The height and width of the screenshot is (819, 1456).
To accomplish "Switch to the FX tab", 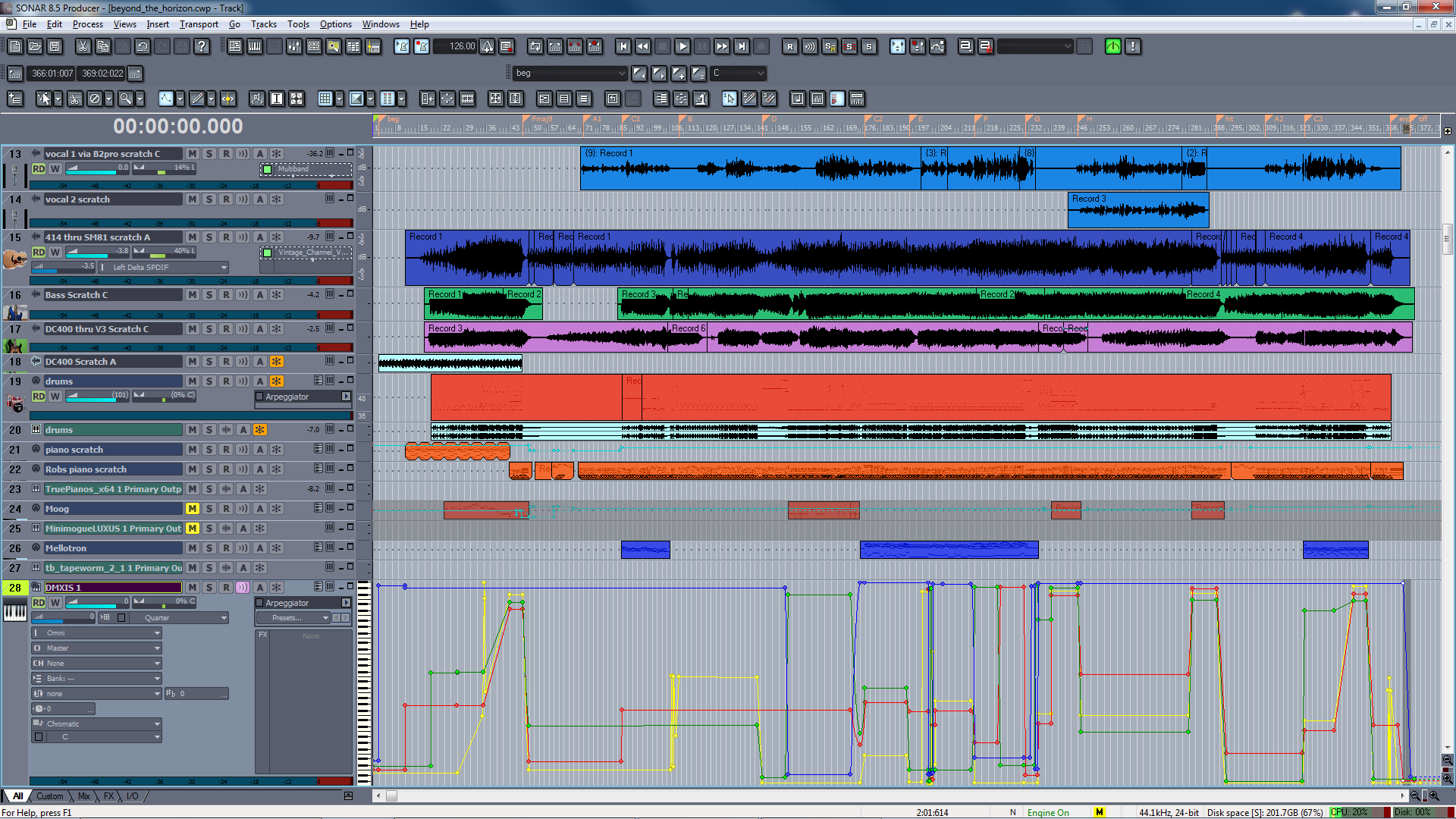I will coord(108,796).
